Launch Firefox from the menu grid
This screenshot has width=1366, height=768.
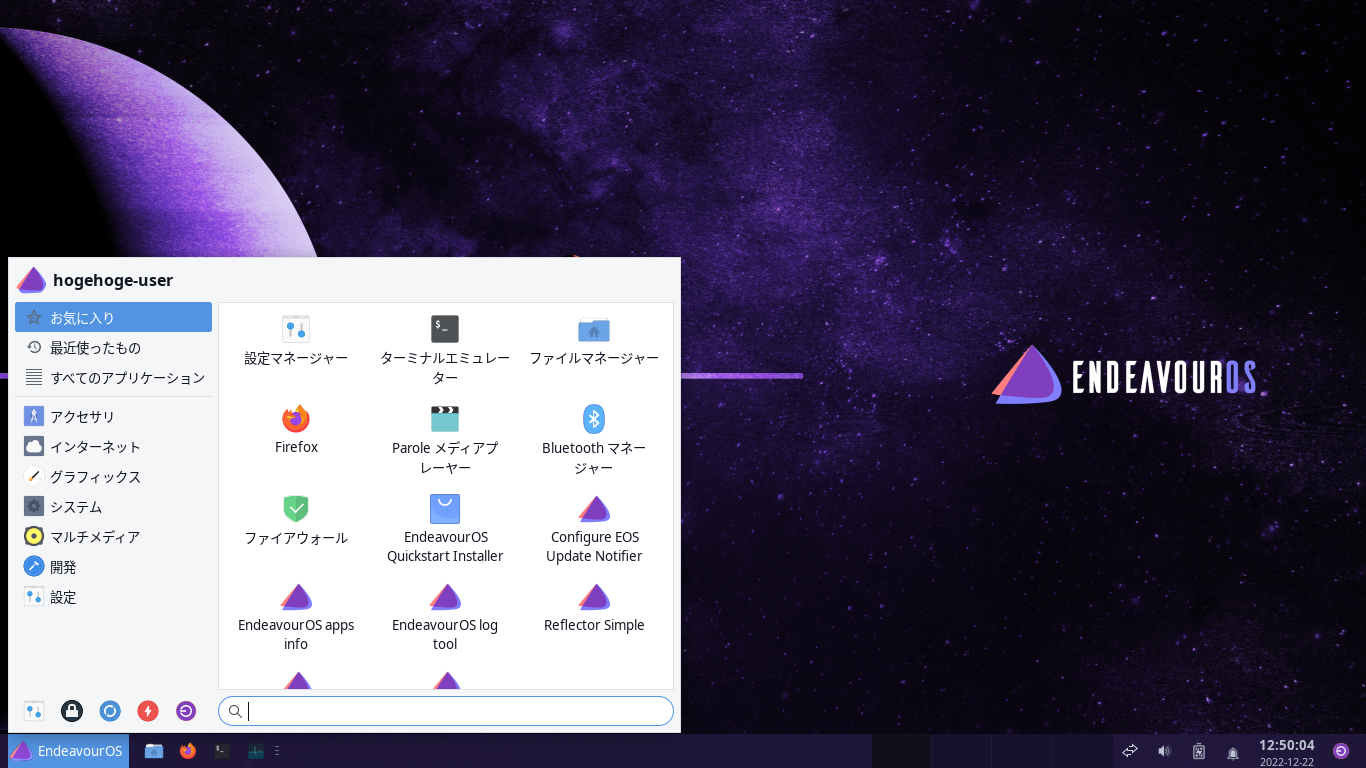click(296, 430)
